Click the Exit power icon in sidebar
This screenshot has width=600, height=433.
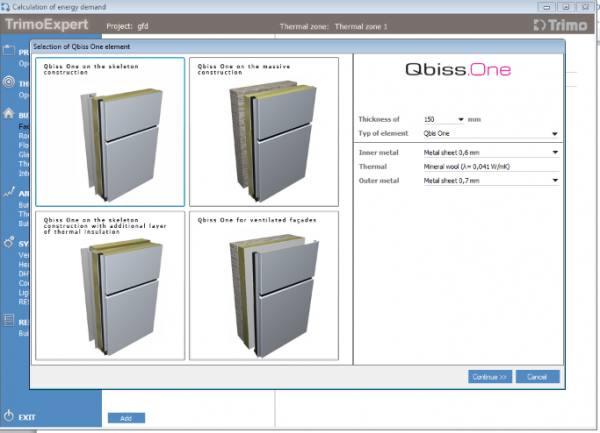[8, 415]
